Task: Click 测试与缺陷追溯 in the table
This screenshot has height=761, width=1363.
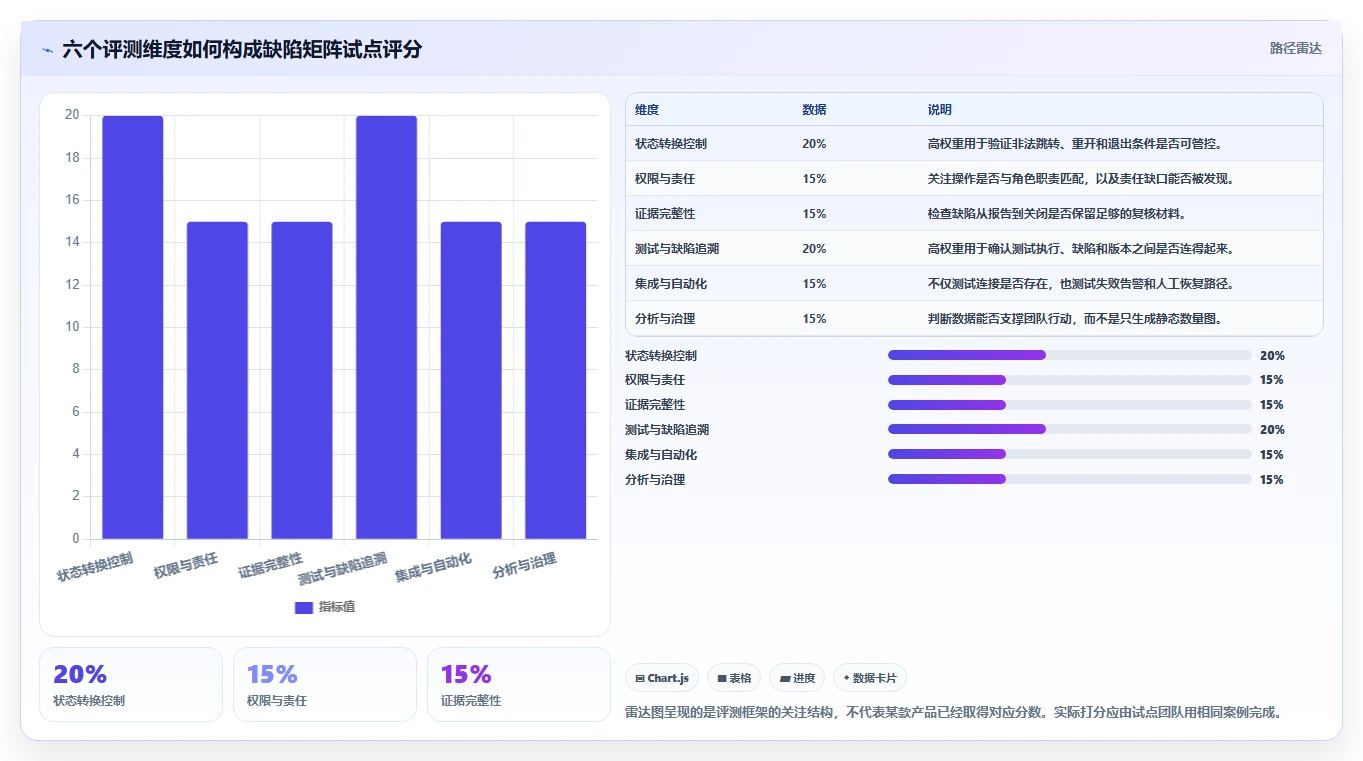Action: coord(677,249)
